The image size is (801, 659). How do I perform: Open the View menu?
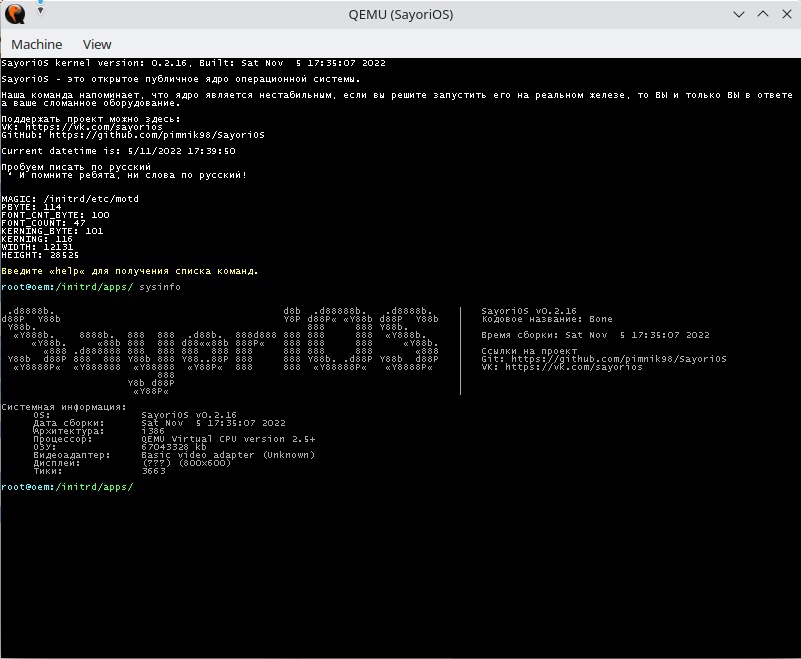pyautogui.click(x=97, y=44)
